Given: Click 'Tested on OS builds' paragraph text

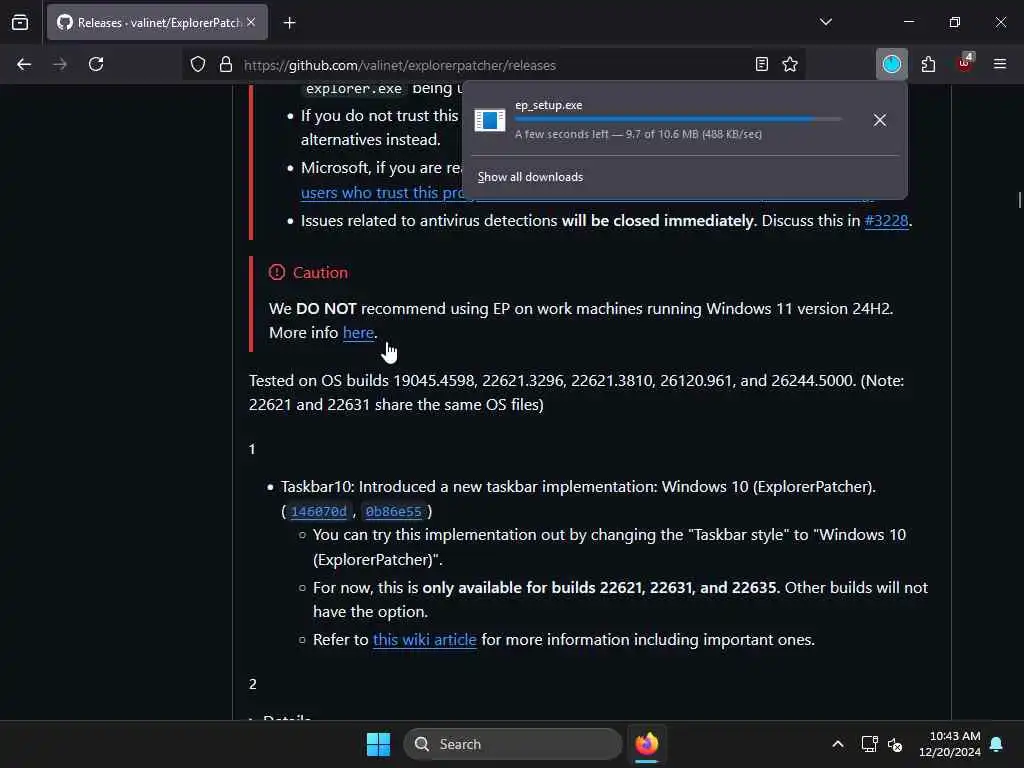Looking at the screenshot, I should coord(577,392).
